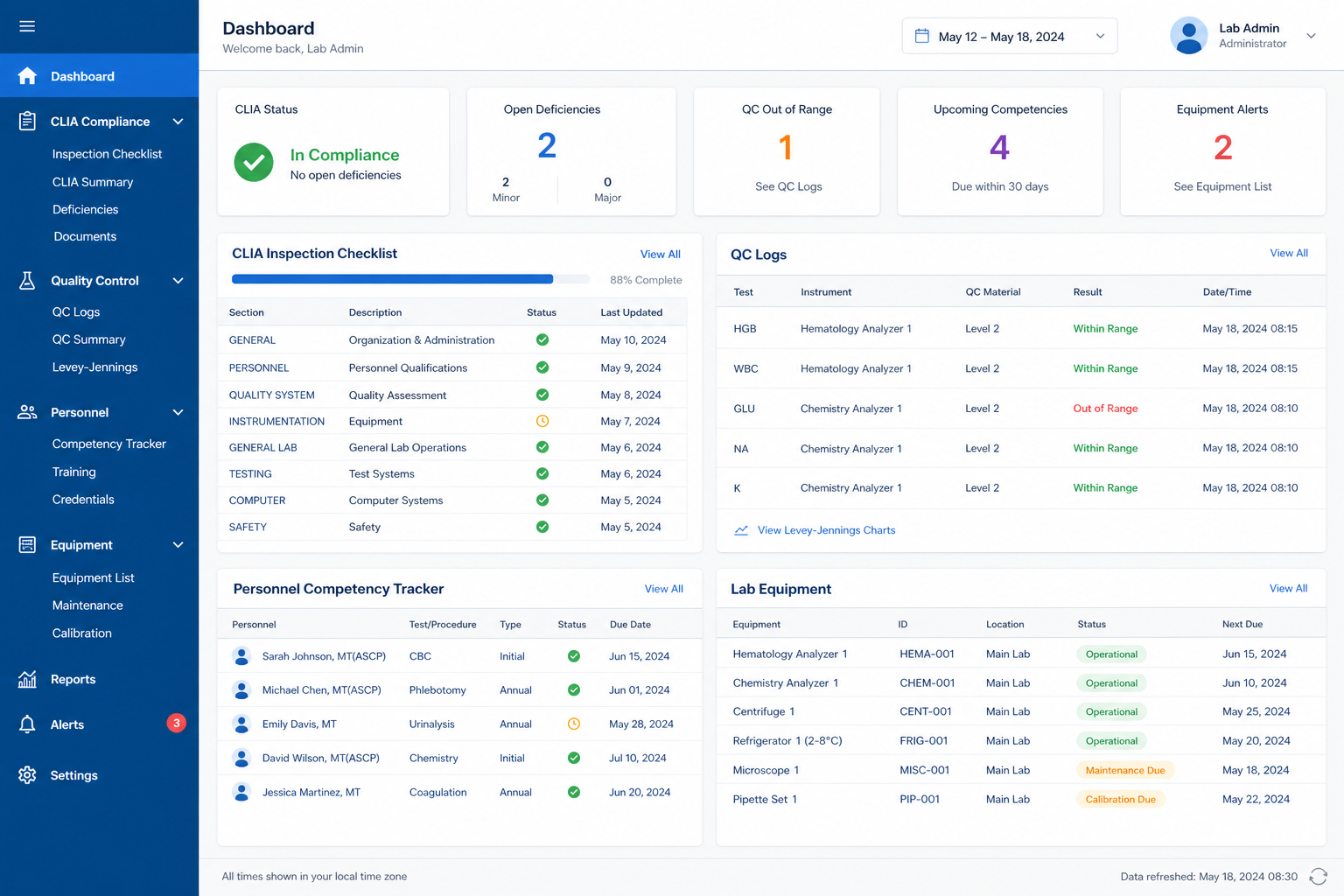The image size is (1344, 896).
Task: Collapse the CLIA Compliance section chevron
Action: pos(178,122)
